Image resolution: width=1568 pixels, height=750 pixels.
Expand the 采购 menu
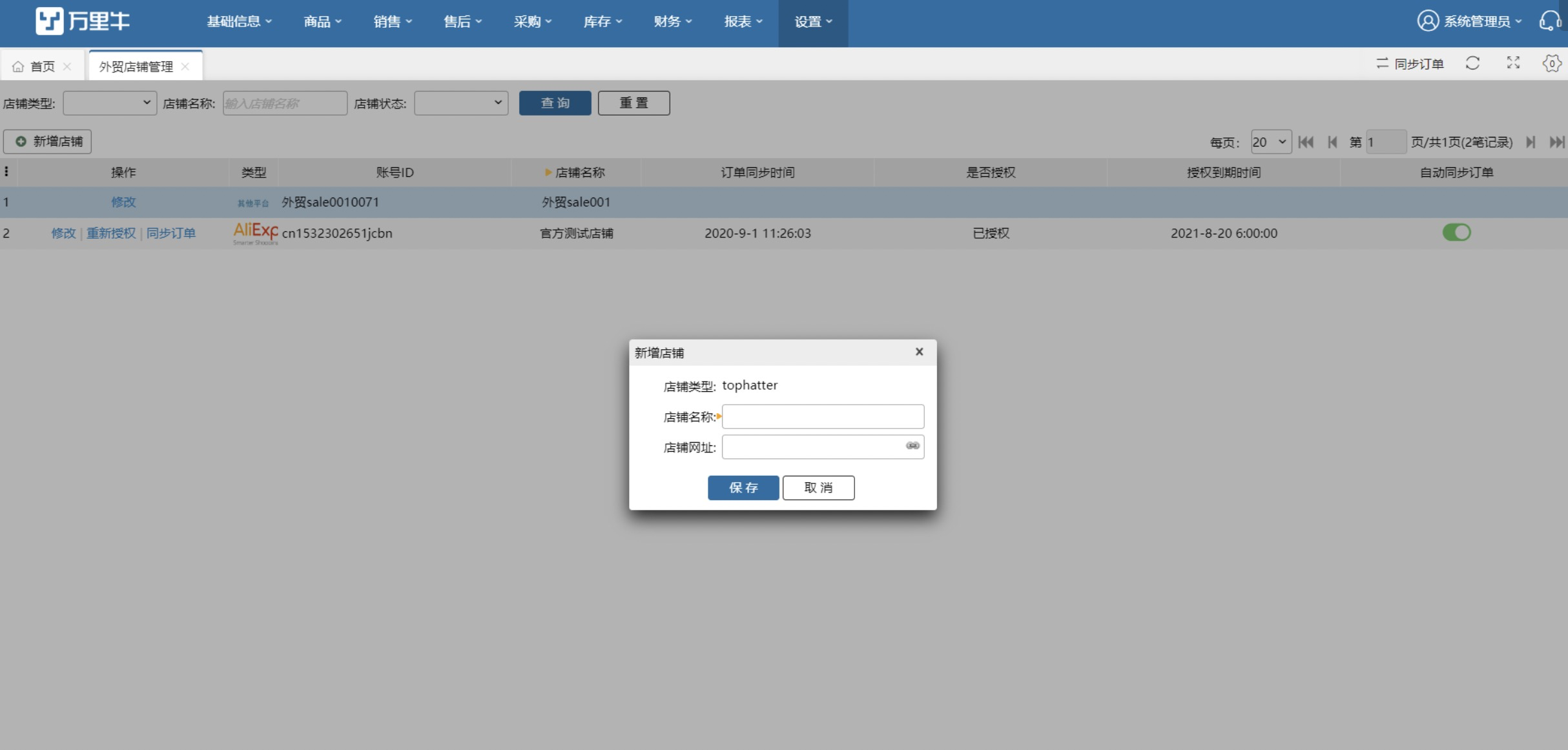[x=533, y=22]
